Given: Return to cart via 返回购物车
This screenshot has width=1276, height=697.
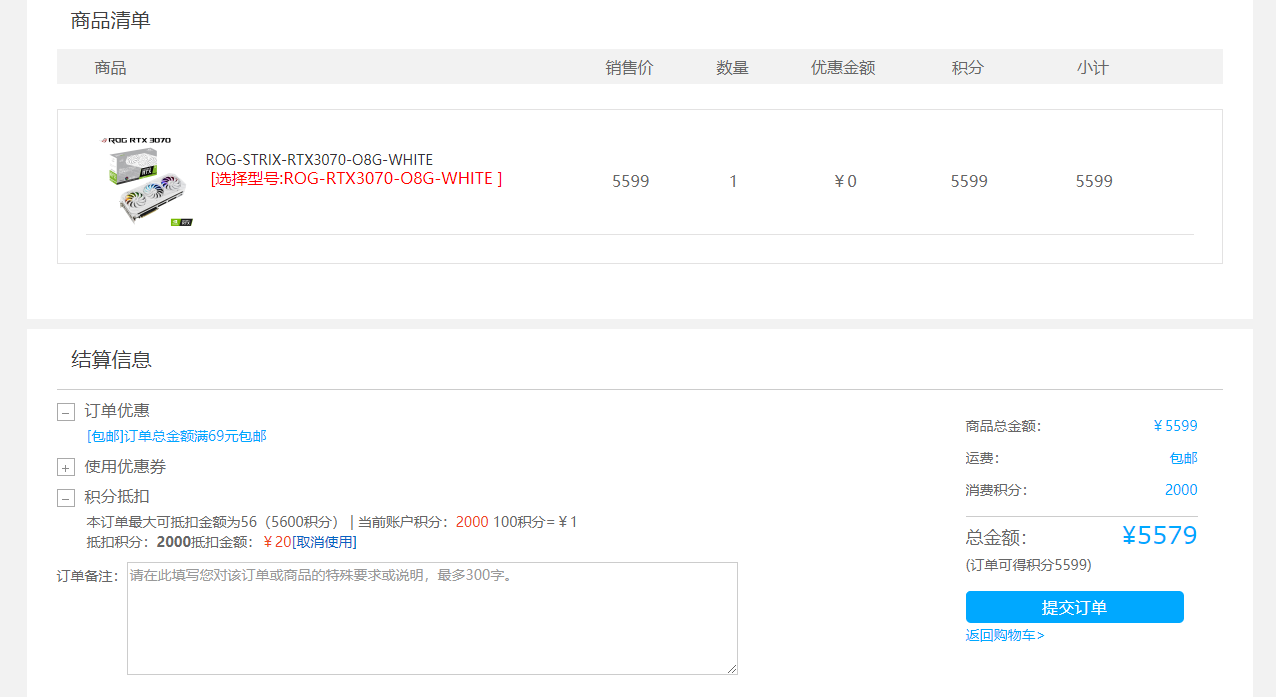Looking at the screenshot, I should pyautogui.click(x=1005, y=635).
